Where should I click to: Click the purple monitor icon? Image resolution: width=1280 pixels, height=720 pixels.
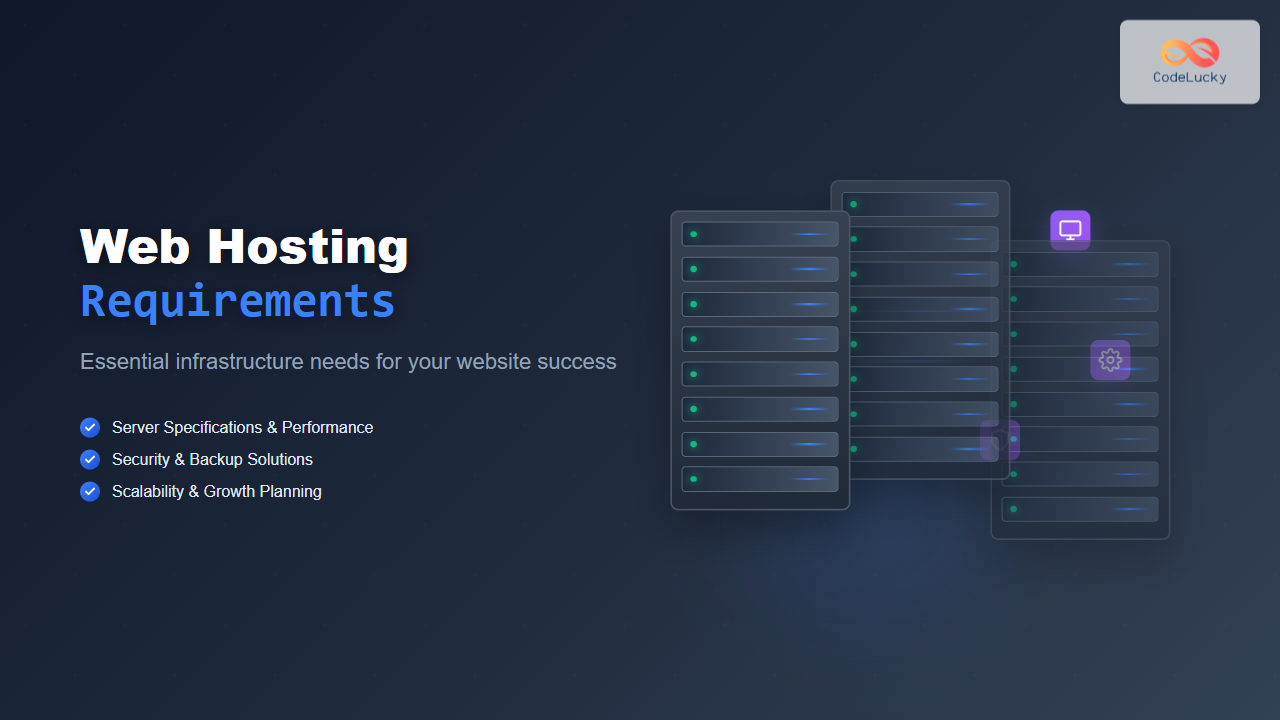(1070, 230)
